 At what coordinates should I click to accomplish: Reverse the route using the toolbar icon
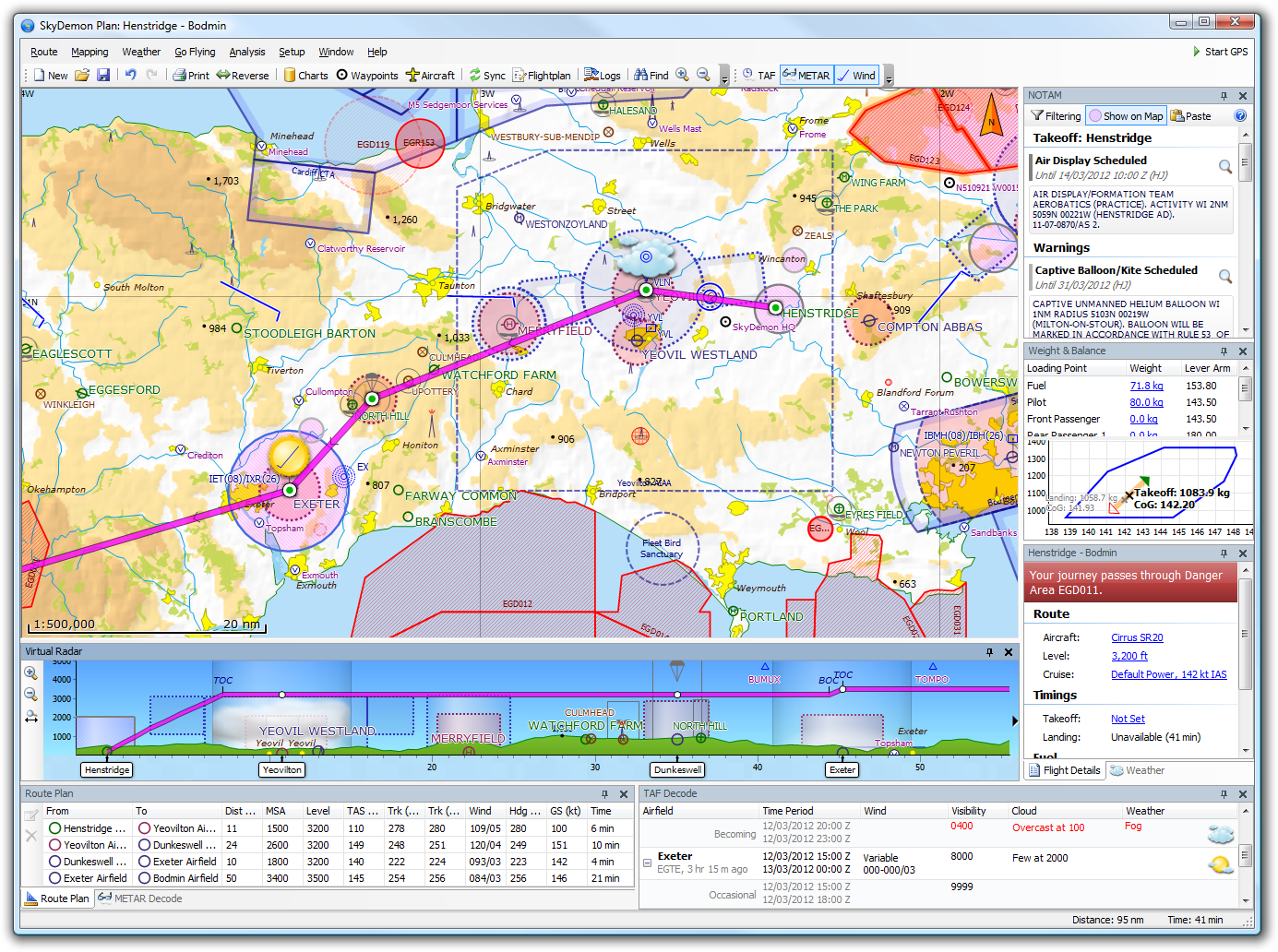pyautogui.click(x=243, y=75)
